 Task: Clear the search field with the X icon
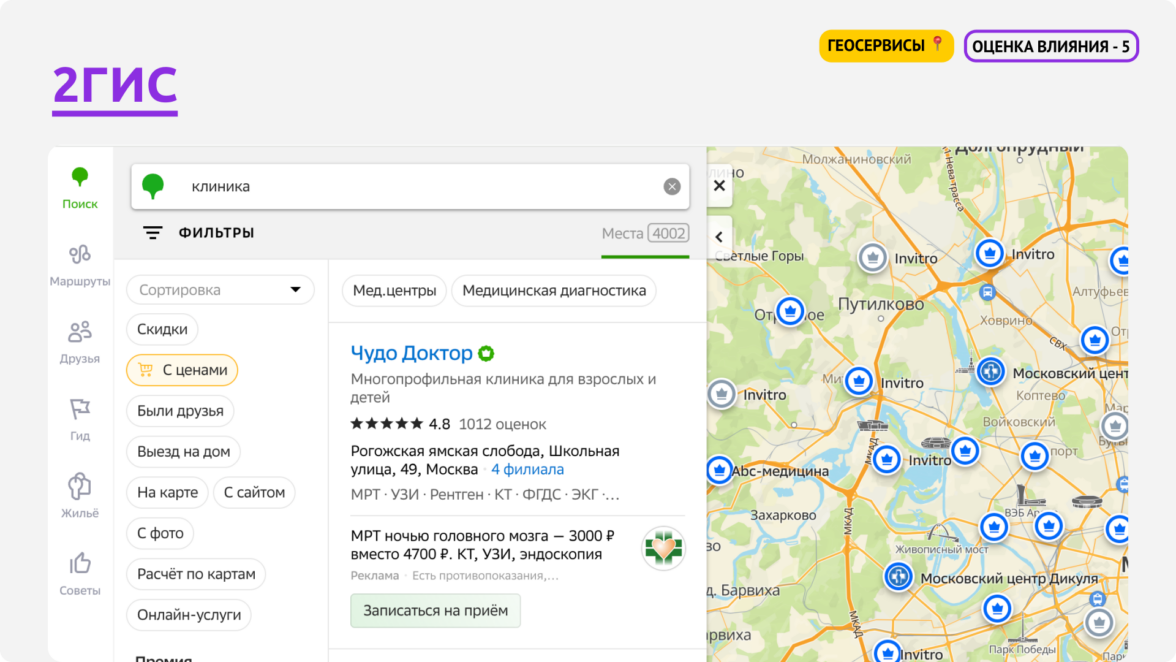672,187
